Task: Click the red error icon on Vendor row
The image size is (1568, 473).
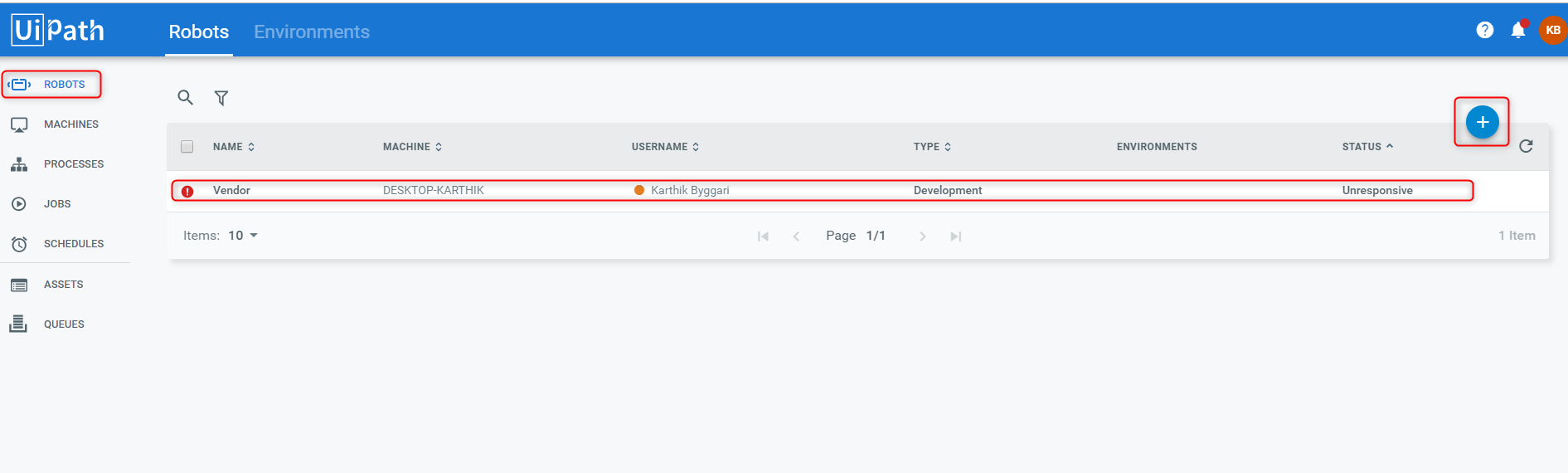Action: (x=187, y=191)
